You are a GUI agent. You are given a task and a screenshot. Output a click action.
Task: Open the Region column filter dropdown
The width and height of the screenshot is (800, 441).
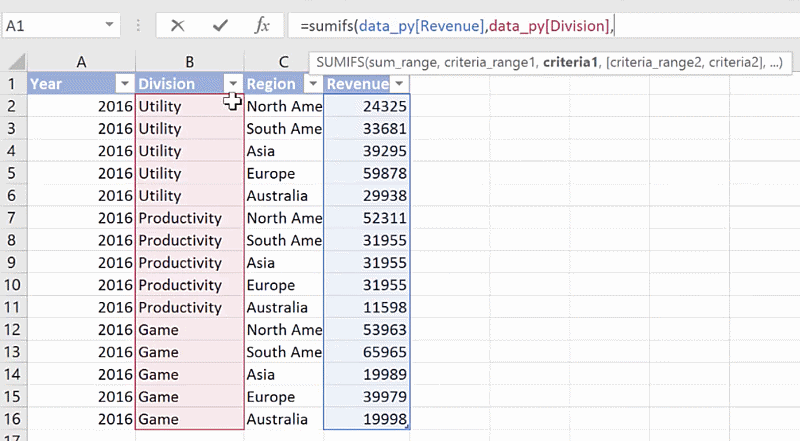coord(312,84)
